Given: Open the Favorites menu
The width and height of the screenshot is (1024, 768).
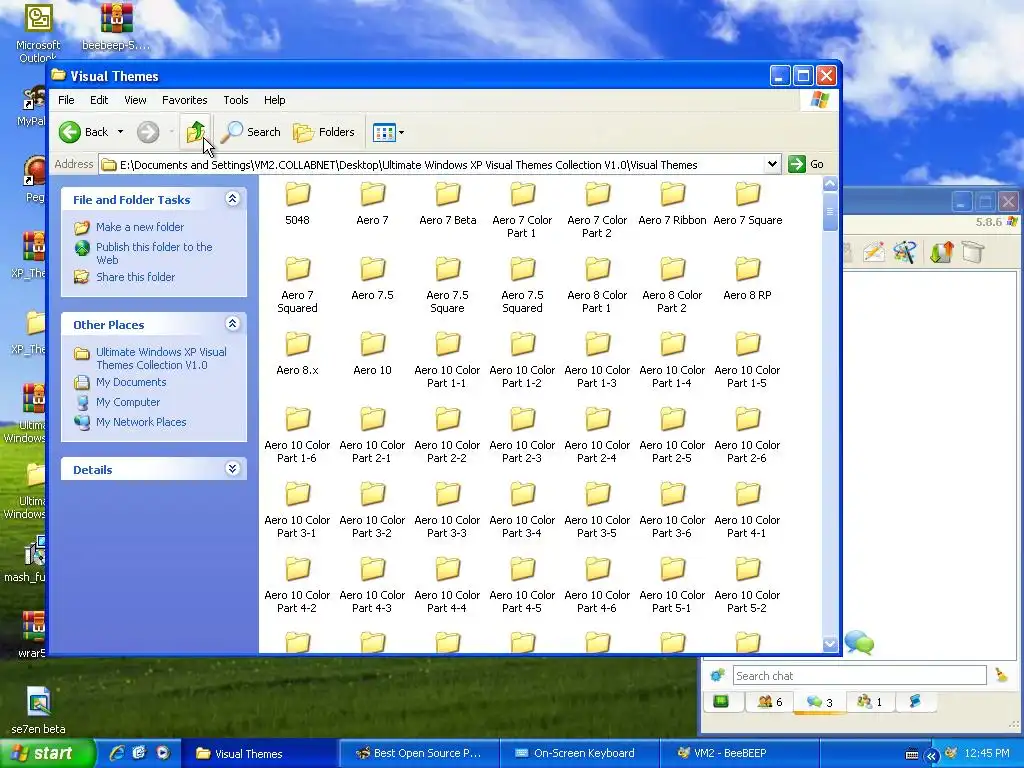Looking at the screenshot, I should coord(185,100).
